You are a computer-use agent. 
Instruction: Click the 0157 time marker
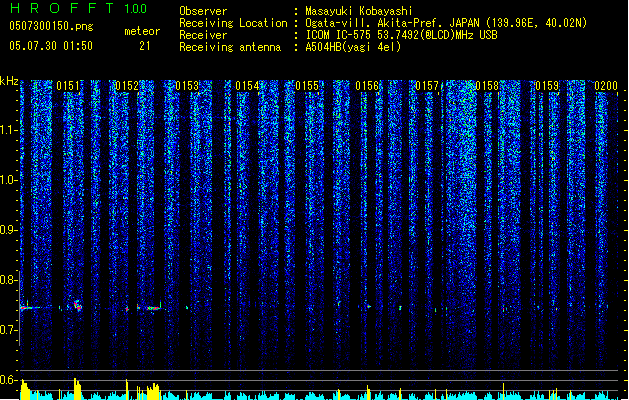[427, 86]
